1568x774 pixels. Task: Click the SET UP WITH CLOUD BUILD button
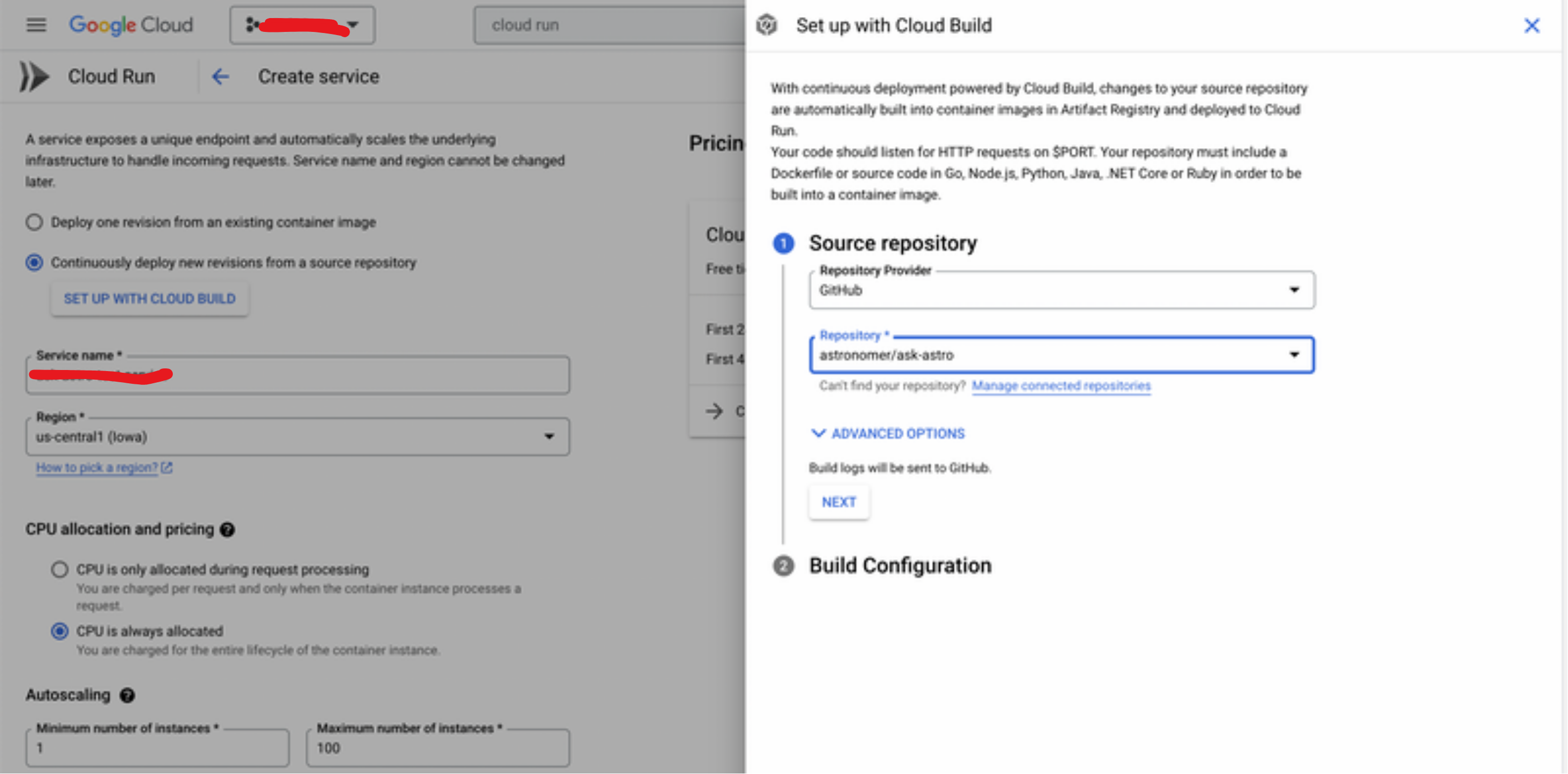click(149, 298)
